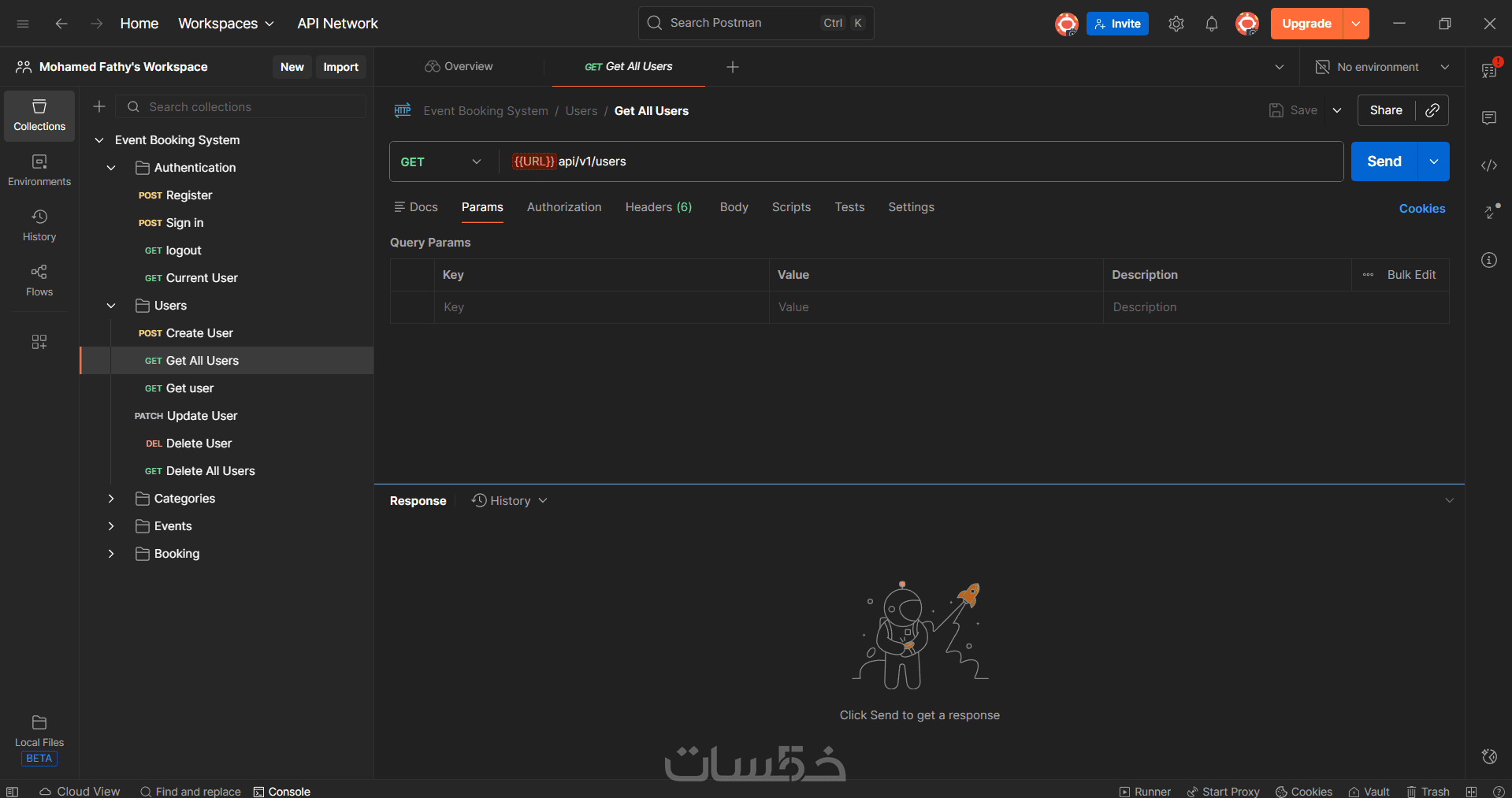Screen dimensions: 1512x798
Task: Open the request info icon
Action: click(x=1489, y=260)
